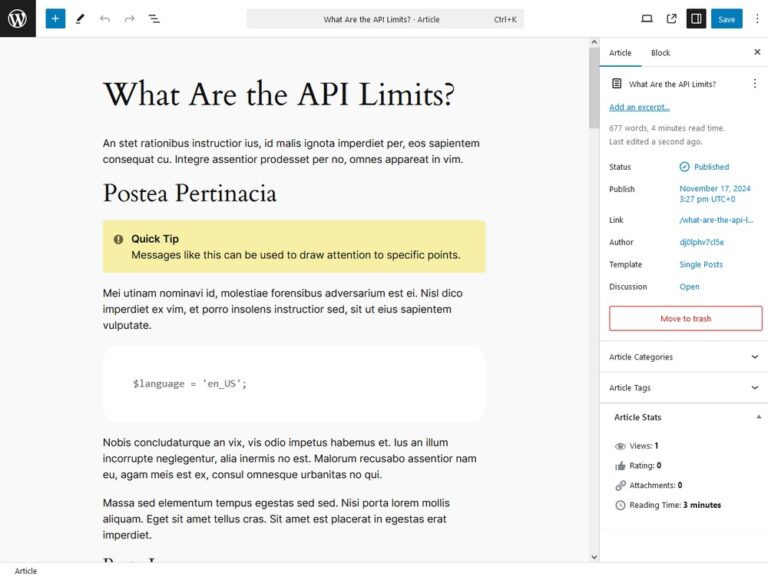The width and height of the screenshot is (768, 577).
Task: Open the Single Posts template option
Action: (x=701, y=264)
